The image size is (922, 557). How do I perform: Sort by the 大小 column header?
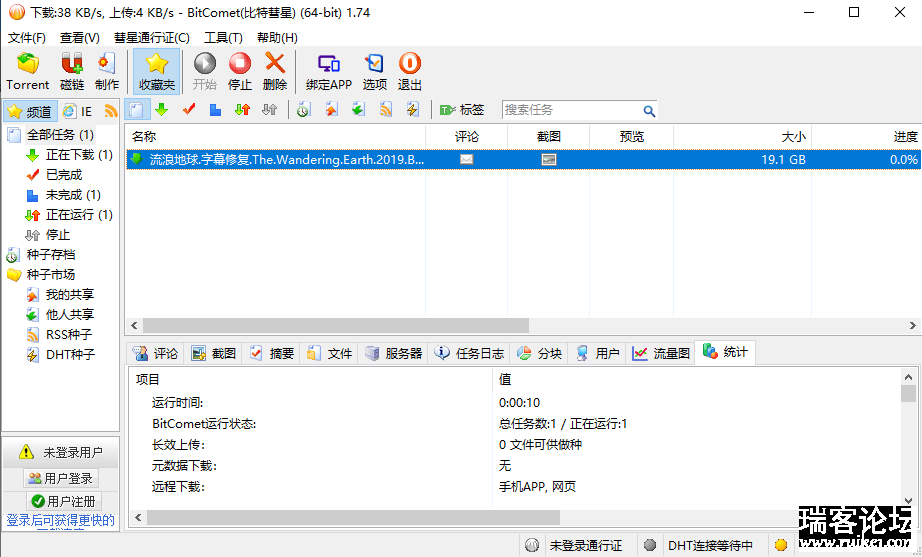click(x=742, y=137)
